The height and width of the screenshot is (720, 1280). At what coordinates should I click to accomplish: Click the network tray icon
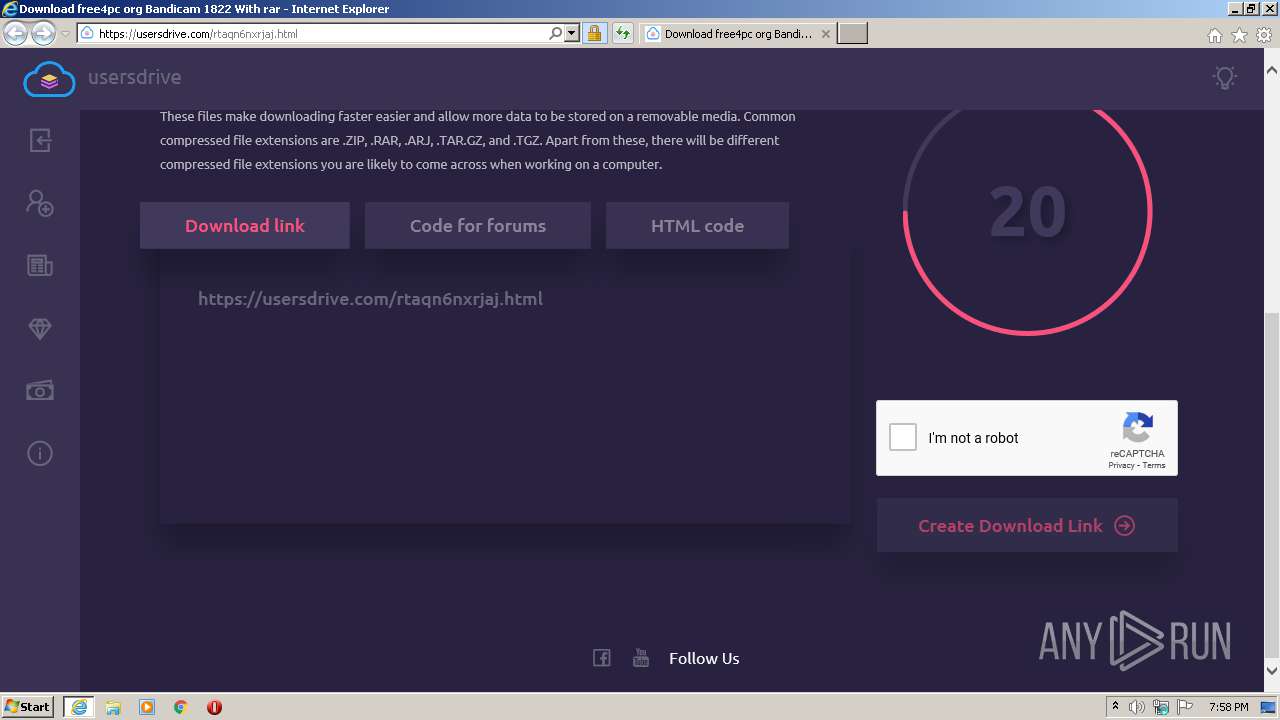(1162, 707)
